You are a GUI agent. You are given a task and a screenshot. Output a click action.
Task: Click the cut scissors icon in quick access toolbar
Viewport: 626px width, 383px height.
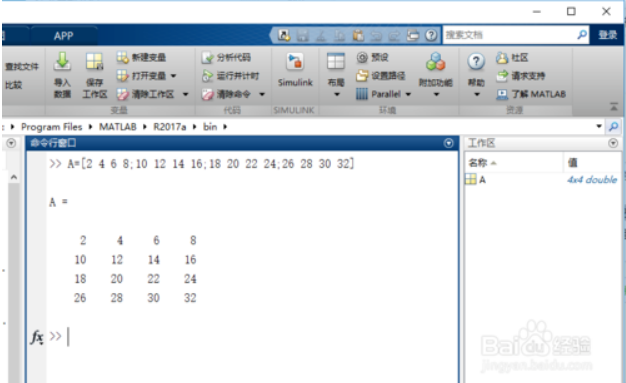[321, 36]
